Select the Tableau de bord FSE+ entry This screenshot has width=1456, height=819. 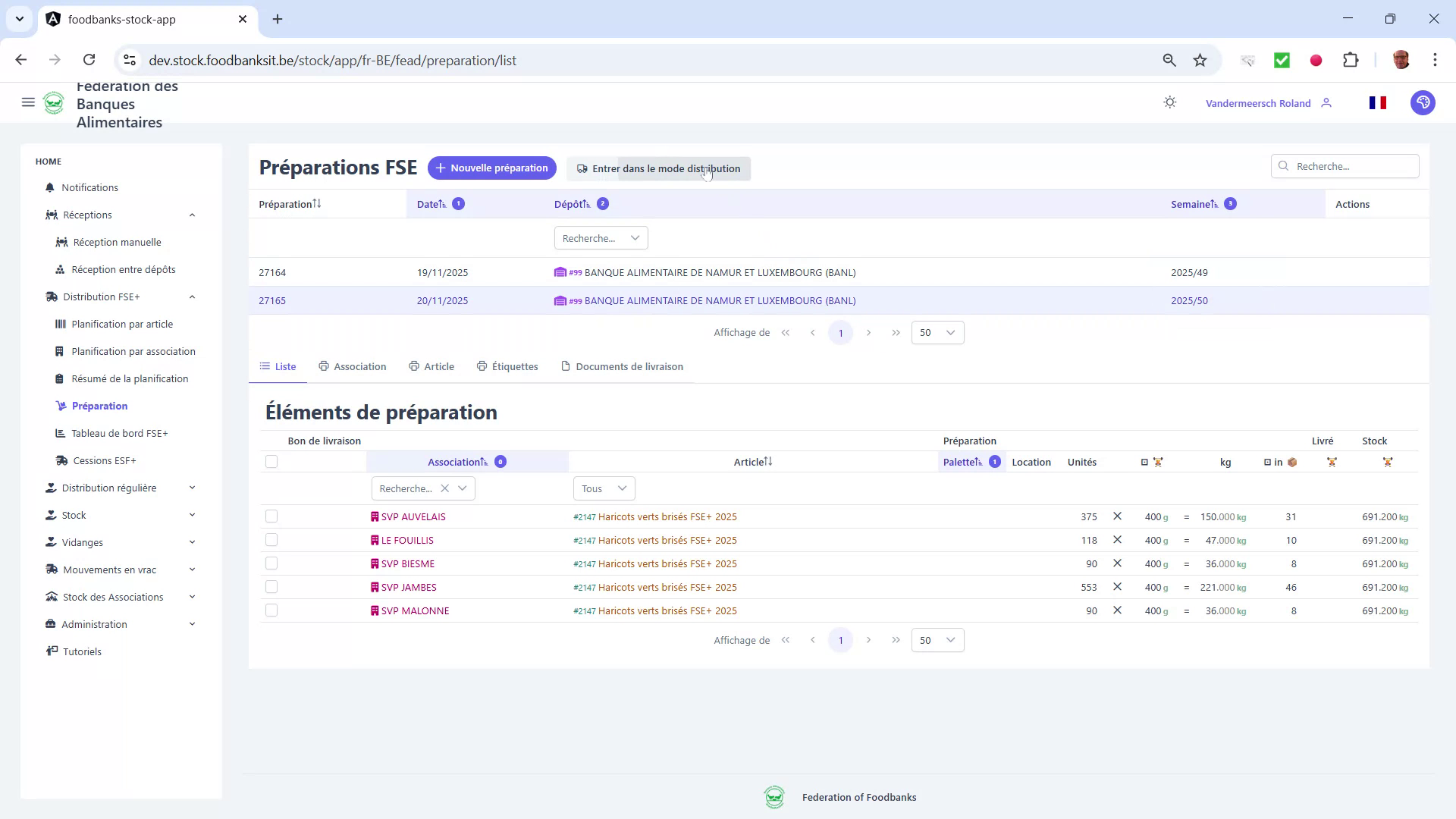pos(120,433)
